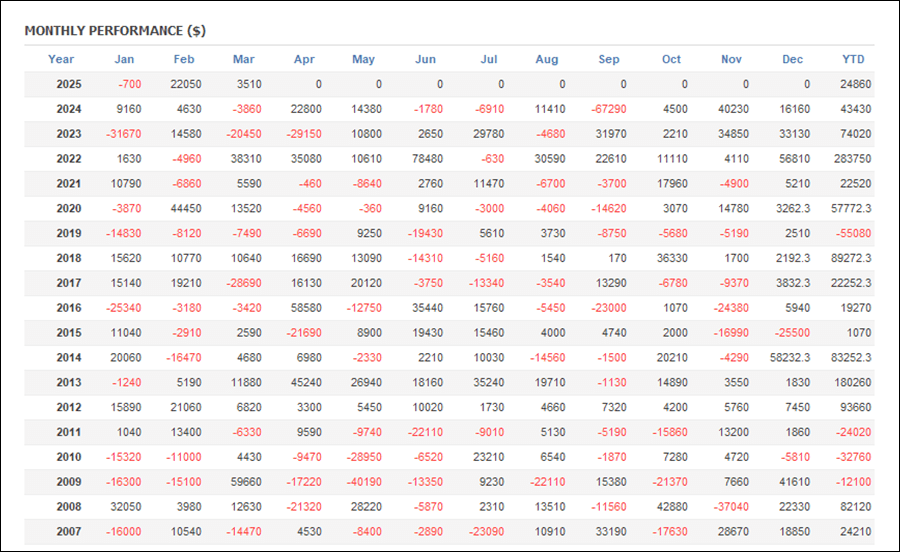Click 2023 YTD value 74020
Viewport: 900px width, 552px height.
(x=856, y=134)
